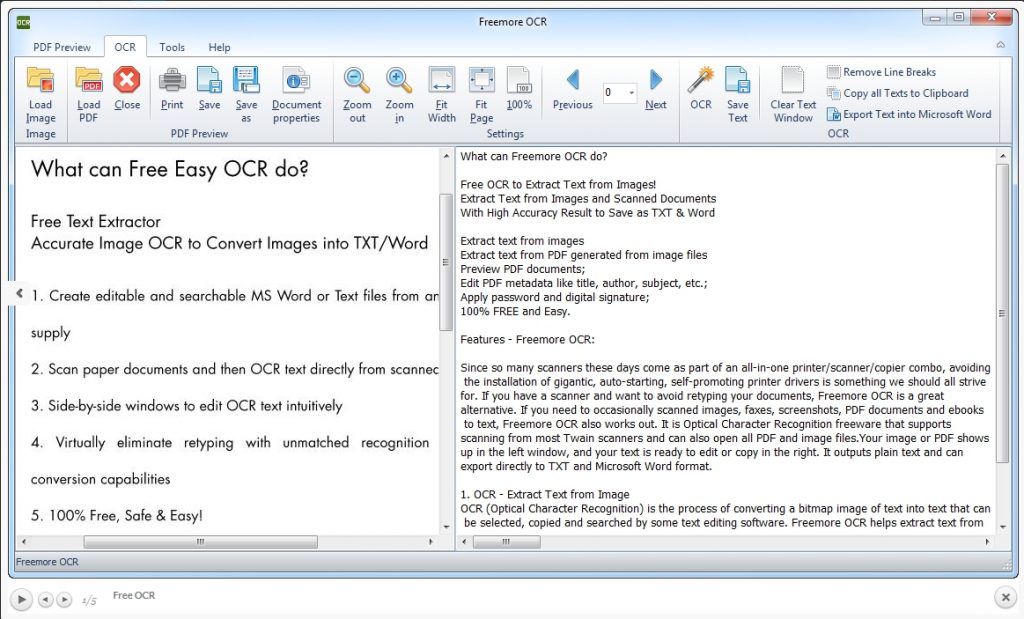Collapse the ribbon using the top-right chevron
1024x619 pixels.
point(1001,46)
